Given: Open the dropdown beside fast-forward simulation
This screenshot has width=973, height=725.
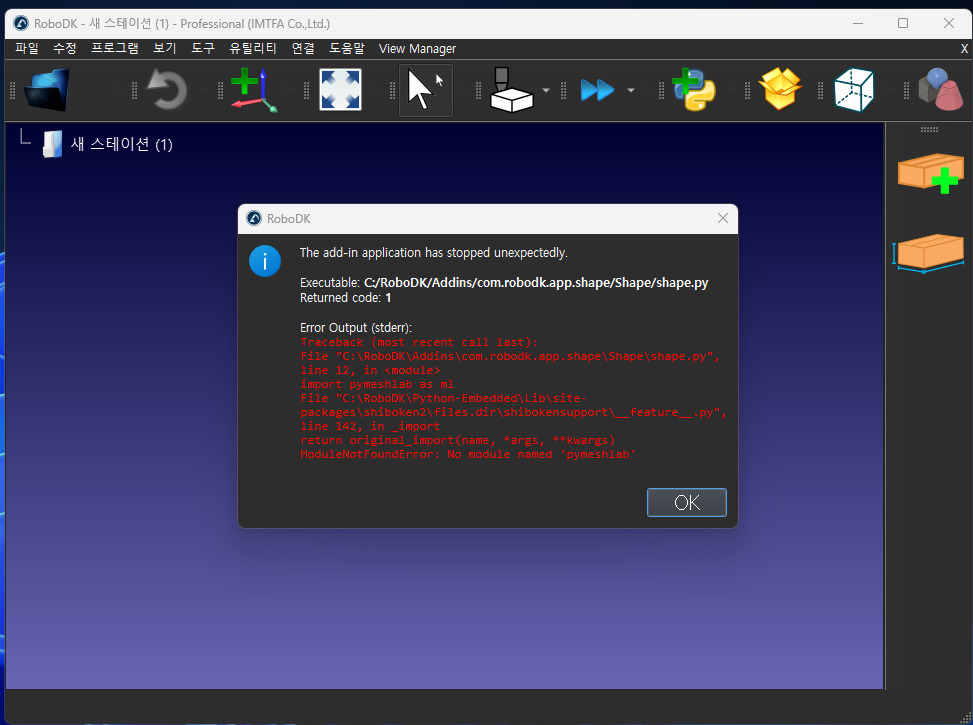Looking at the screenshot, I should 631,91.
